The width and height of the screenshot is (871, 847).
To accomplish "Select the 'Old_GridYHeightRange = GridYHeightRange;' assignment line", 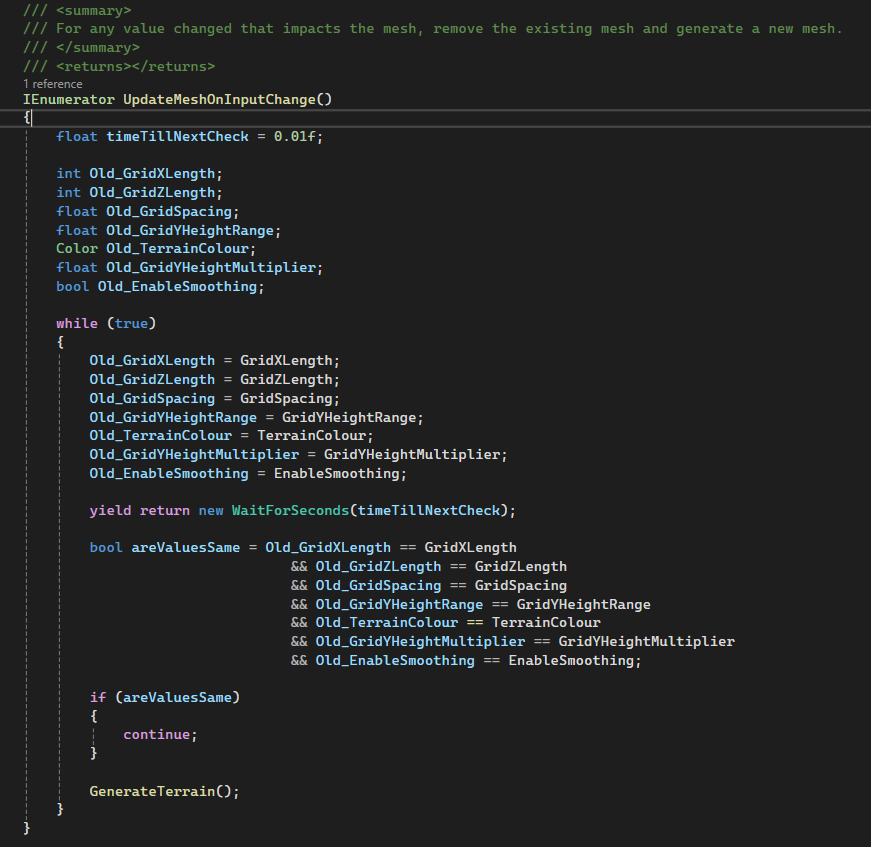I will pyautogui.click(x=256, y=417).
